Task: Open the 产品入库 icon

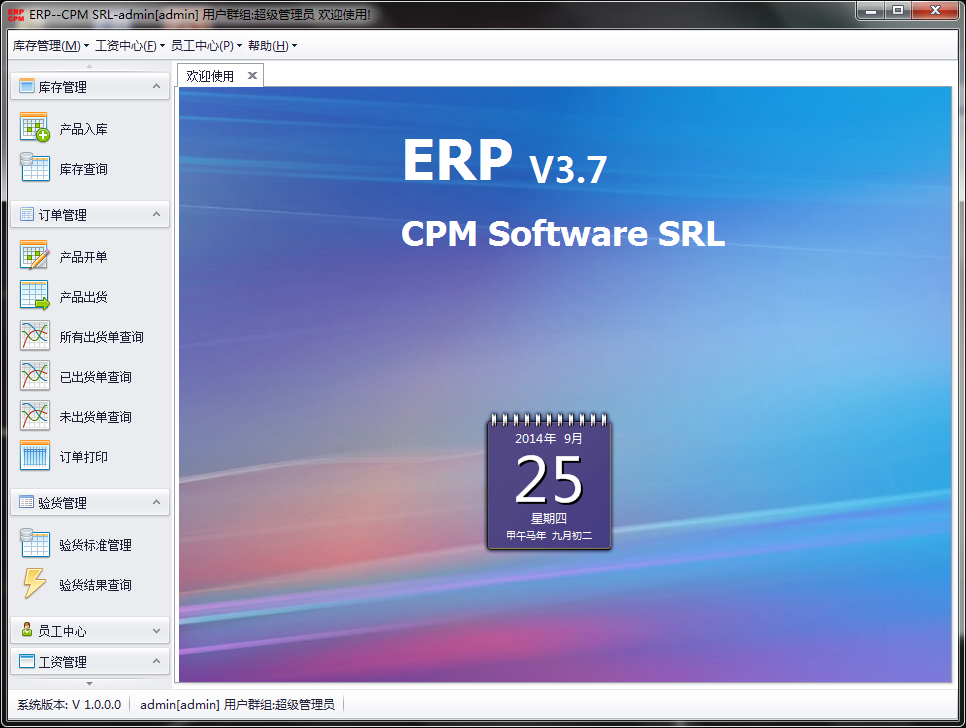Action: (x=34, y=127)
